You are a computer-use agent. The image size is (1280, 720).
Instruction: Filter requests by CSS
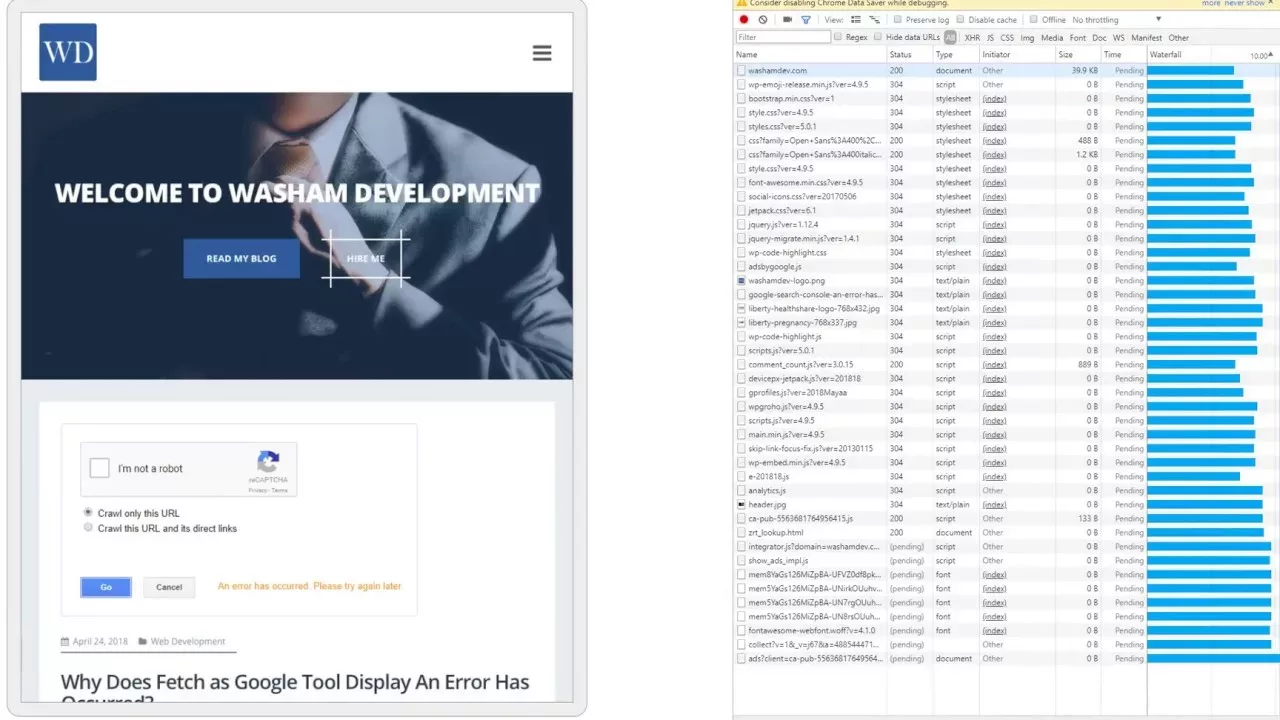(x=1007, y=38)
